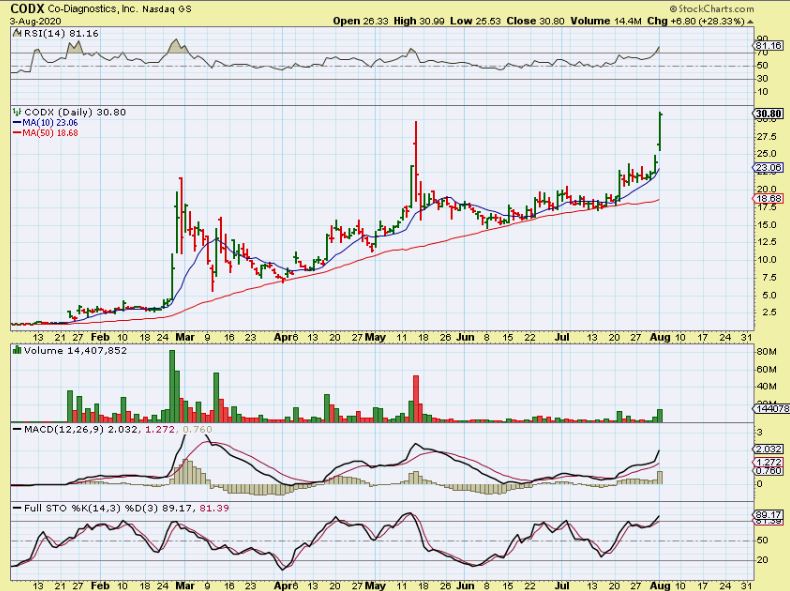The width and height of the screenshot is (790, 591).
Task: Click the Jun label on the bottom date axis
Action: (465, 586)
